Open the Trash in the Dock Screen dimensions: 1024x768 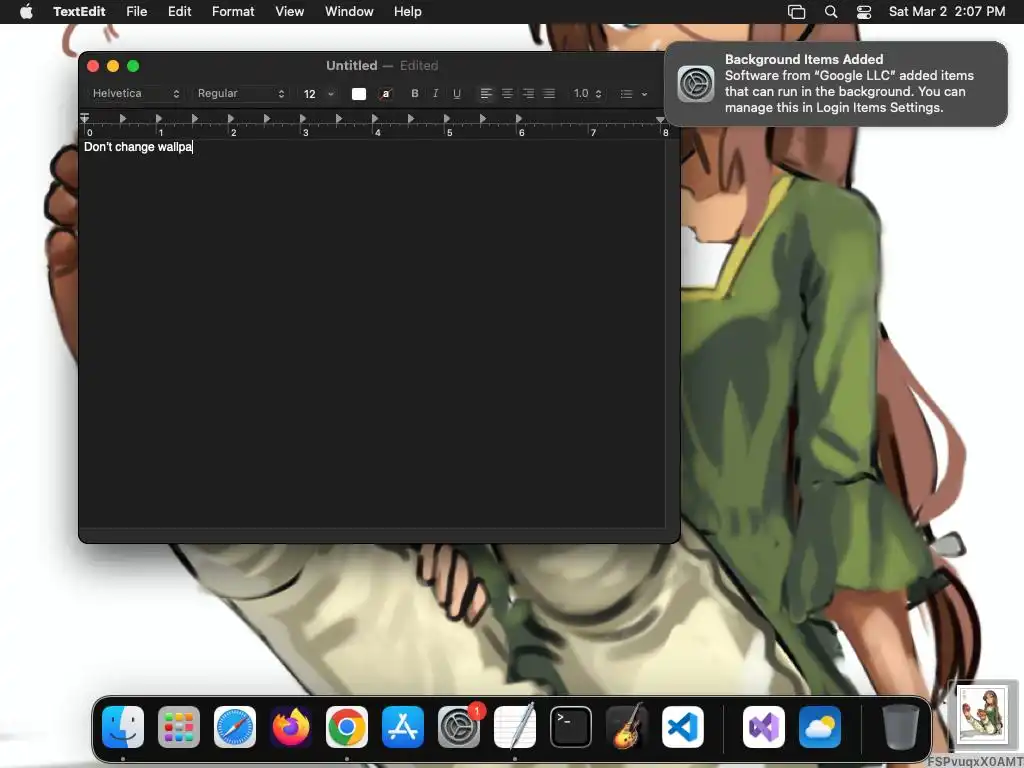(x=901, y=727)
